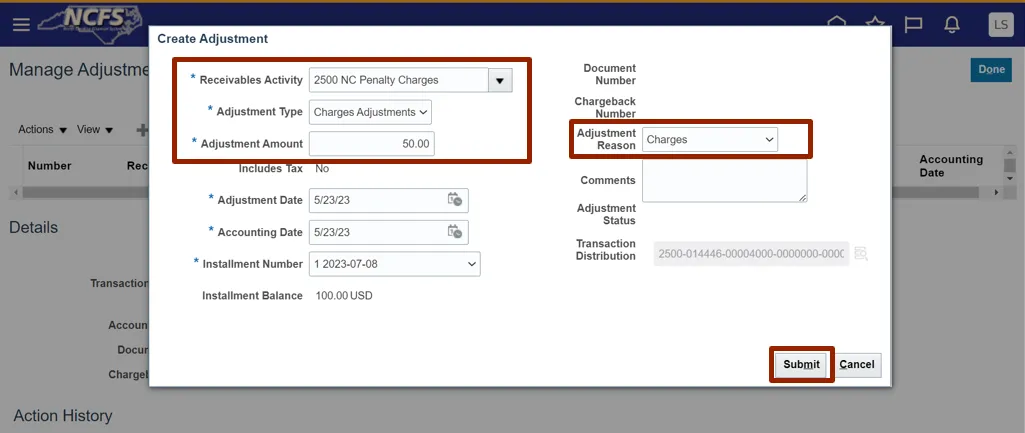Click the Accounting Date column header

coord(951,166)
